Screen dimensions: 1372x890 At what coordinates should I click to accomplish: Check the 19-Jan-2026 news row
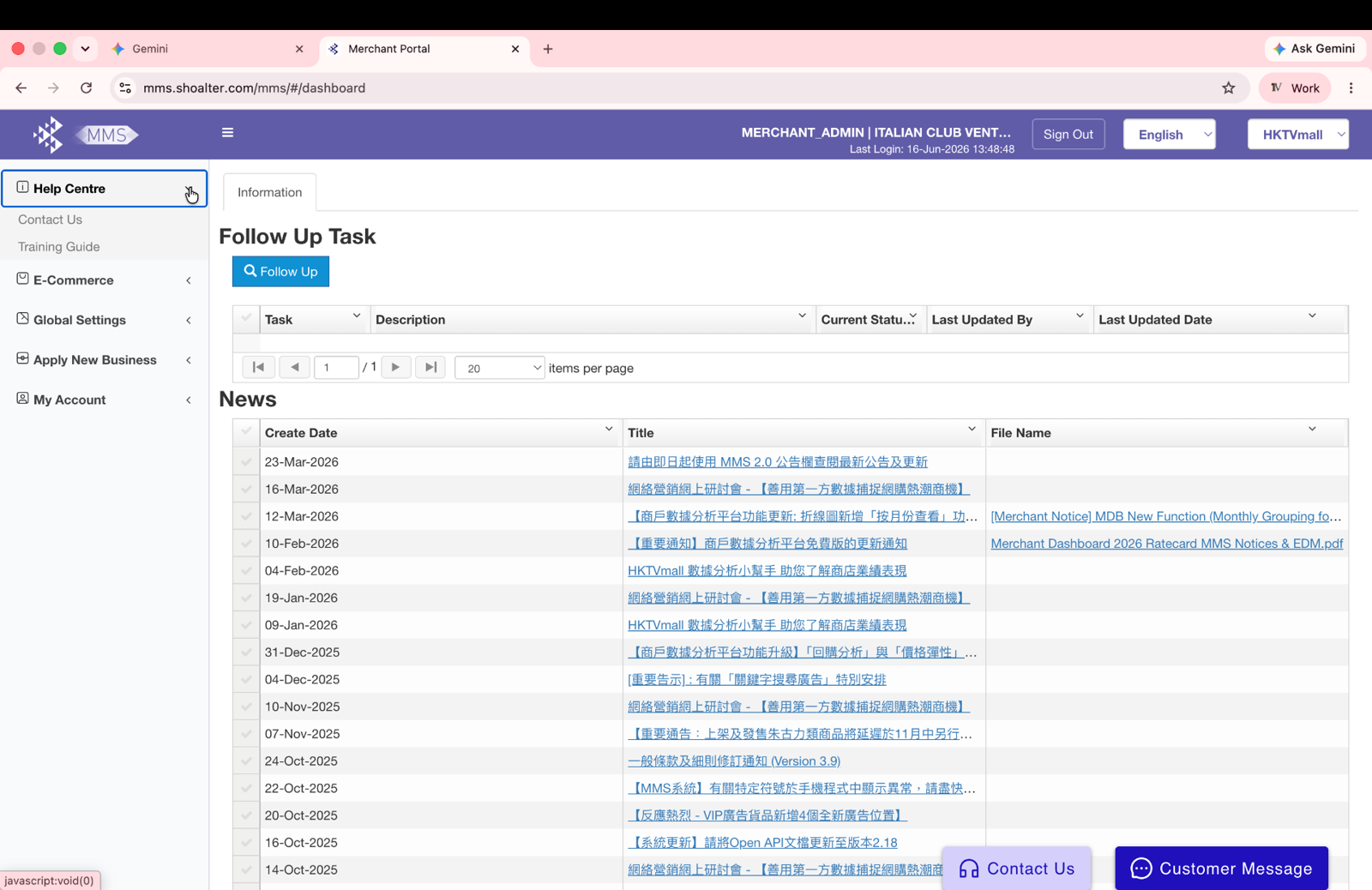tap(246, 598)
